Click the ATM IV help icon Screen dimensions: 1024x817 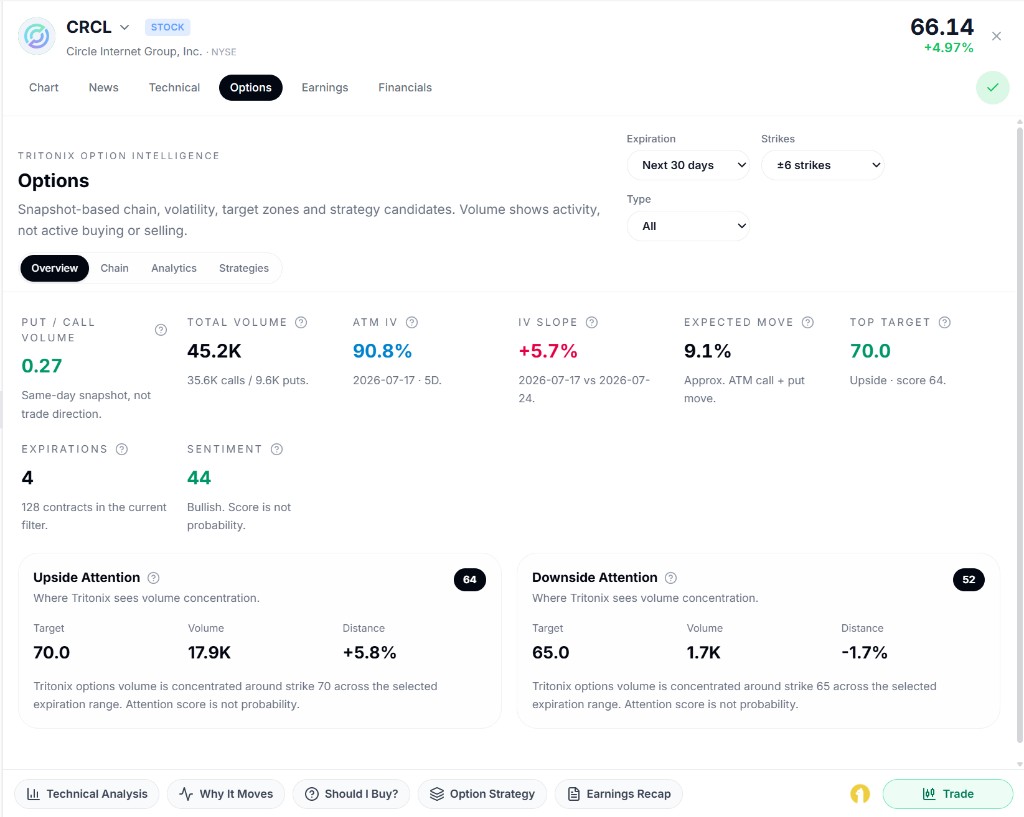coord(412,322)
